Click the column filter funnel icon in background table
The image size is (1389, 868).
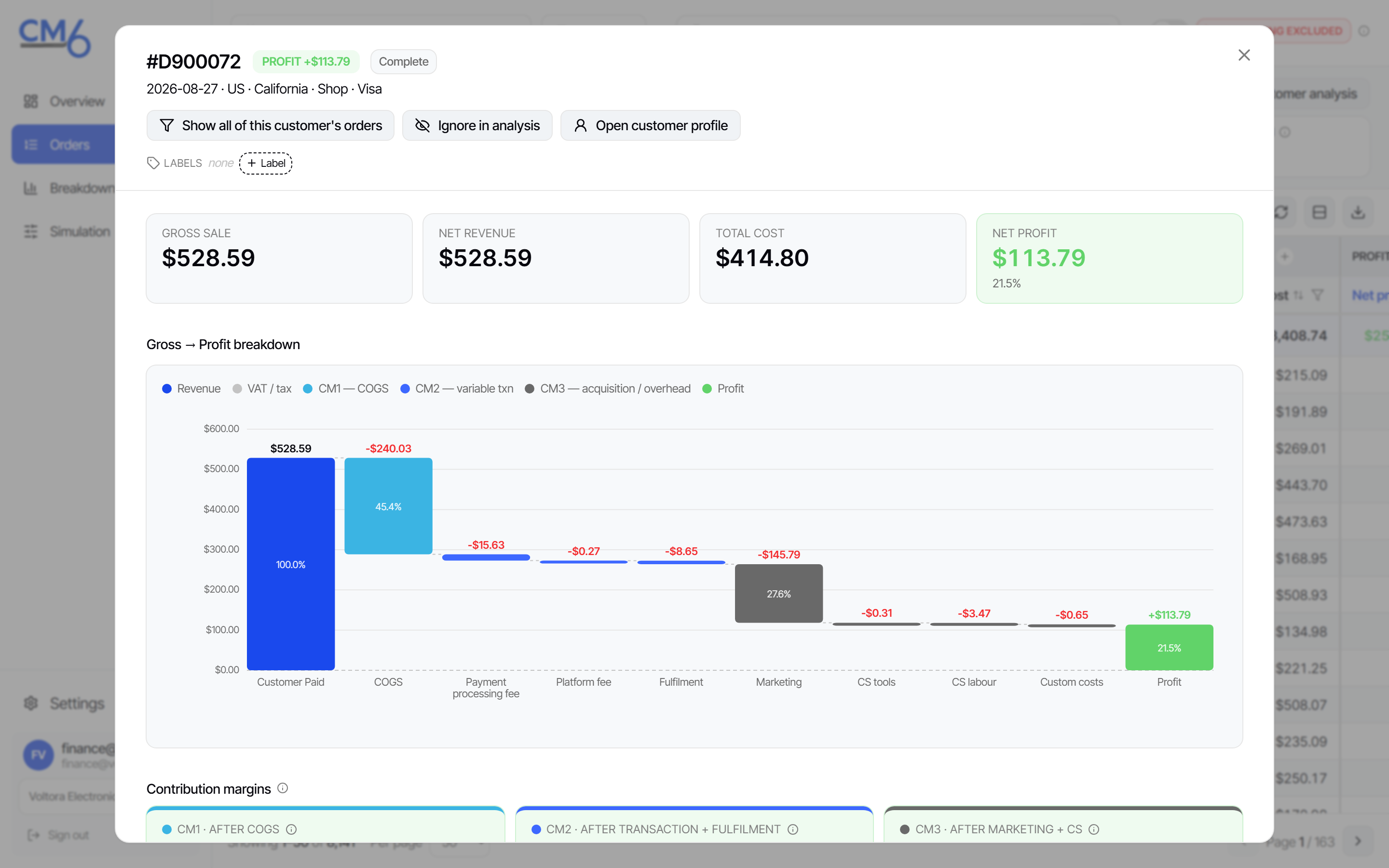coord(1317,295)
